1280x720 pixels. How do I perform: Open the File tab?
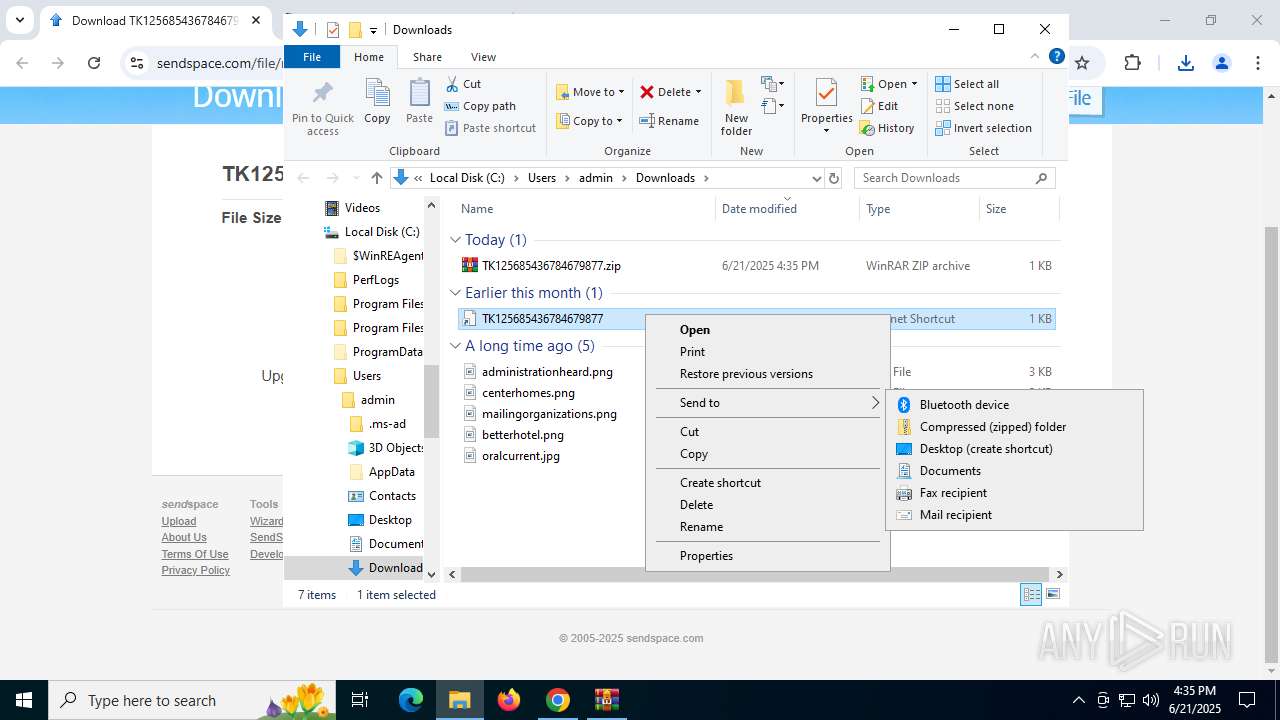click(x=312, y=57)
